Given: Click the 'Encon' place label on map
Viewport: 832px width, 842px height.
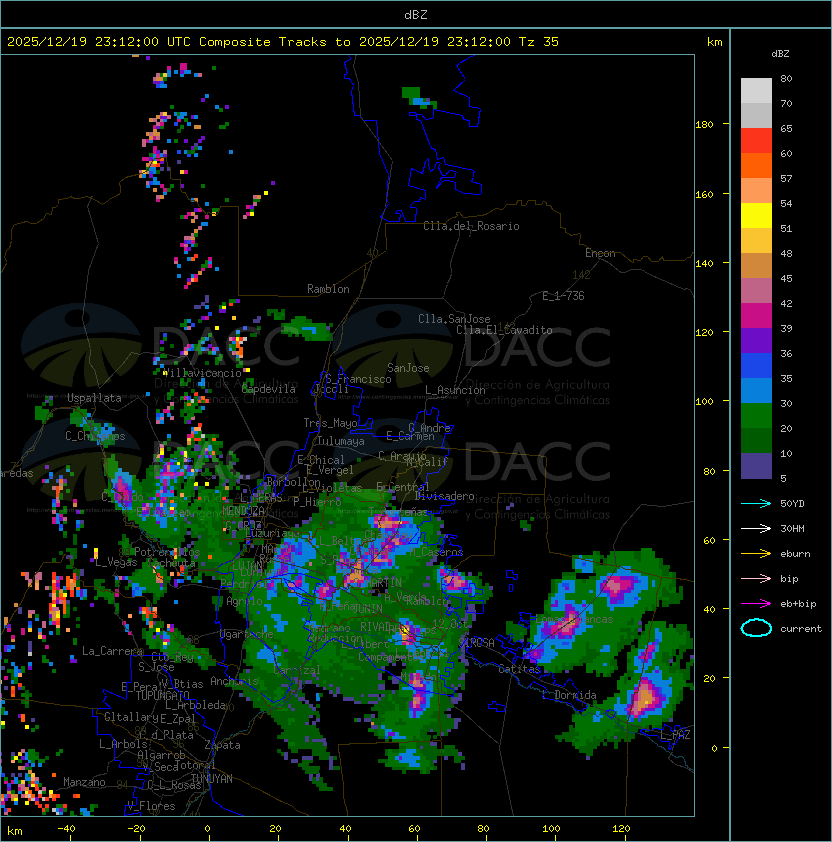Looking at the screenshot, I should pos(600,253).
